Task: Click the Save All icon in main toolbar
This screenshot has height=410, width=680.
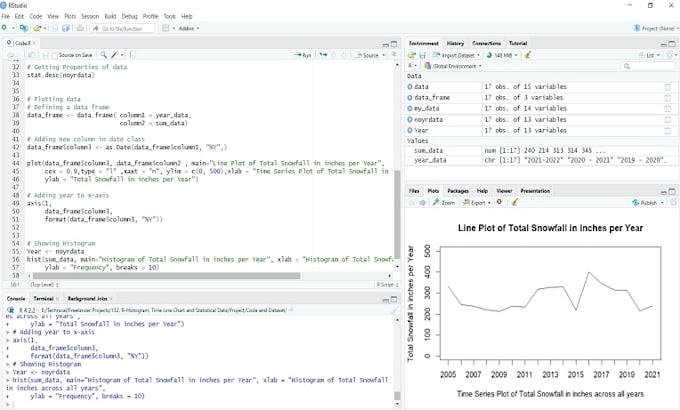Action: point(66,28)
